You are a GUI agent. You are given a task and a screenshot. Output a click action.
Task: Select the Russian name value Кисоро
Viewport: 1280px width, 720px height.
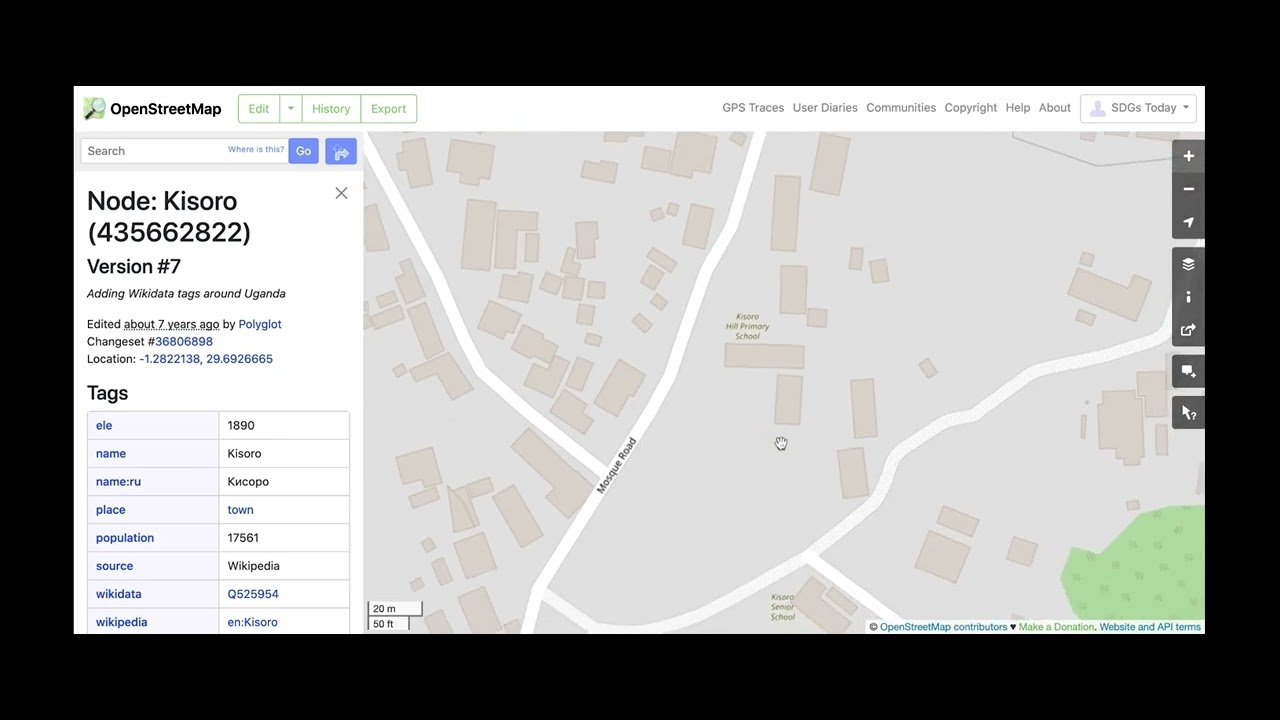coord(248,482)
